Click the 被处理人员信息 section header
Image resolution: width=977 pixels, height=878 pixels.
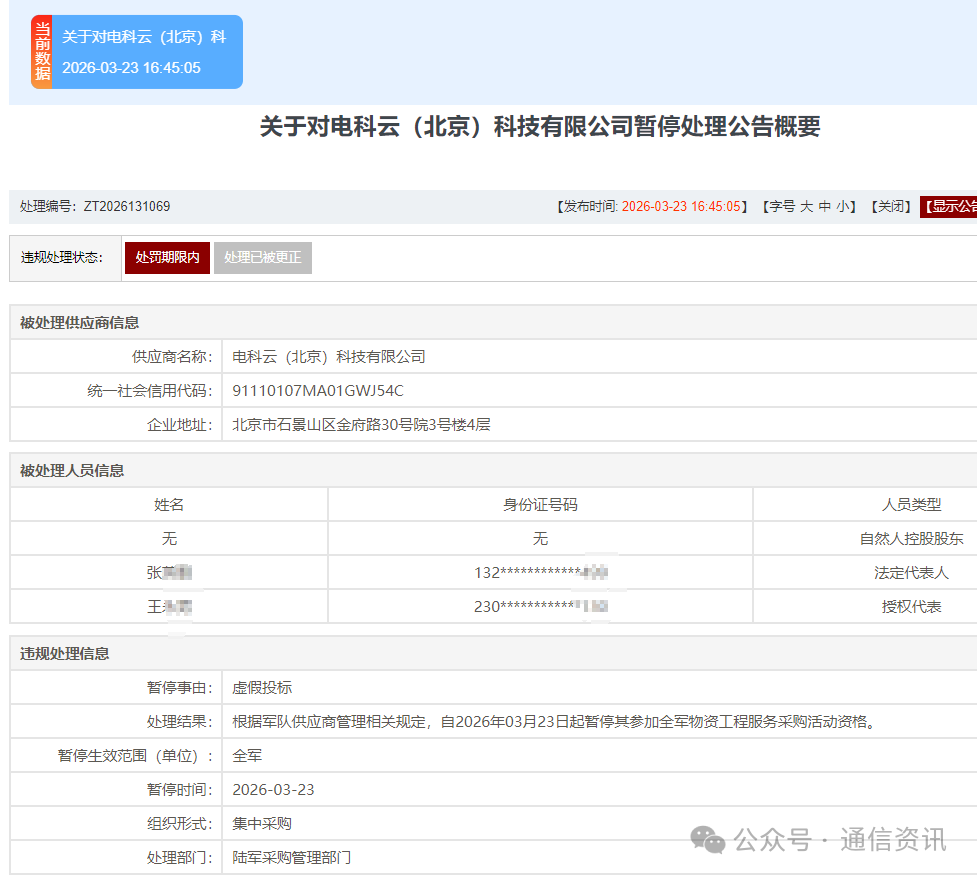pyautogui.click(x=72, y=471)
